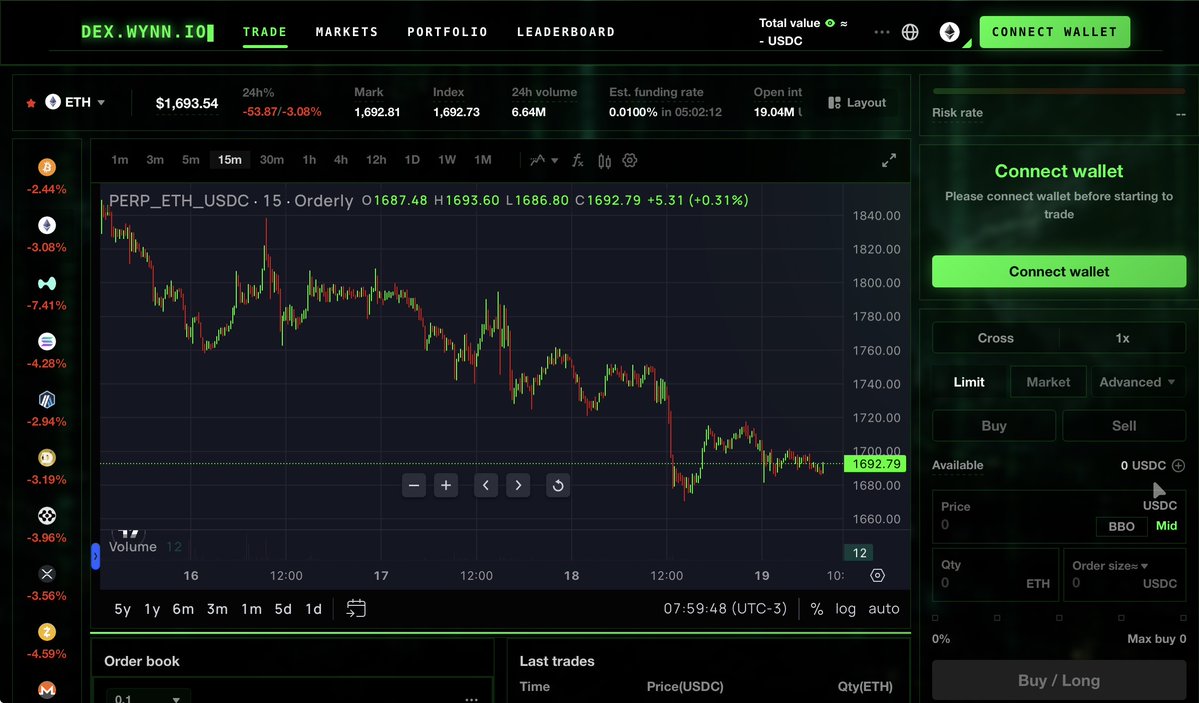Screen dimensions: 1199x703
Task: Open the Leaderboard tab
Action: [x=566, y=32]
